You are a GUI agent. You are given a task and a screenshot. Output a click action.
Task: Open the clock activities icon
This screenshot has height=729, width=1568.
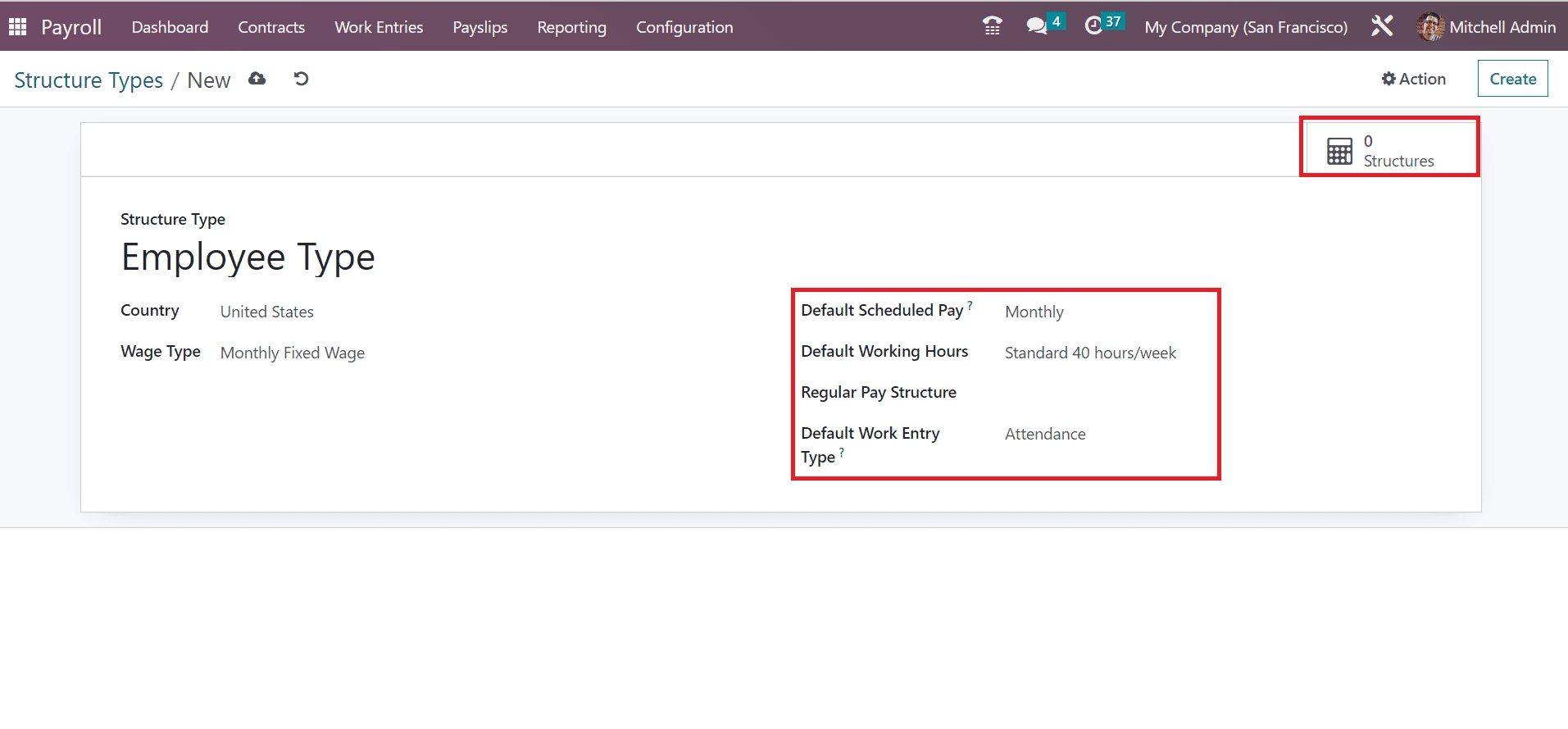[1093, 26]
